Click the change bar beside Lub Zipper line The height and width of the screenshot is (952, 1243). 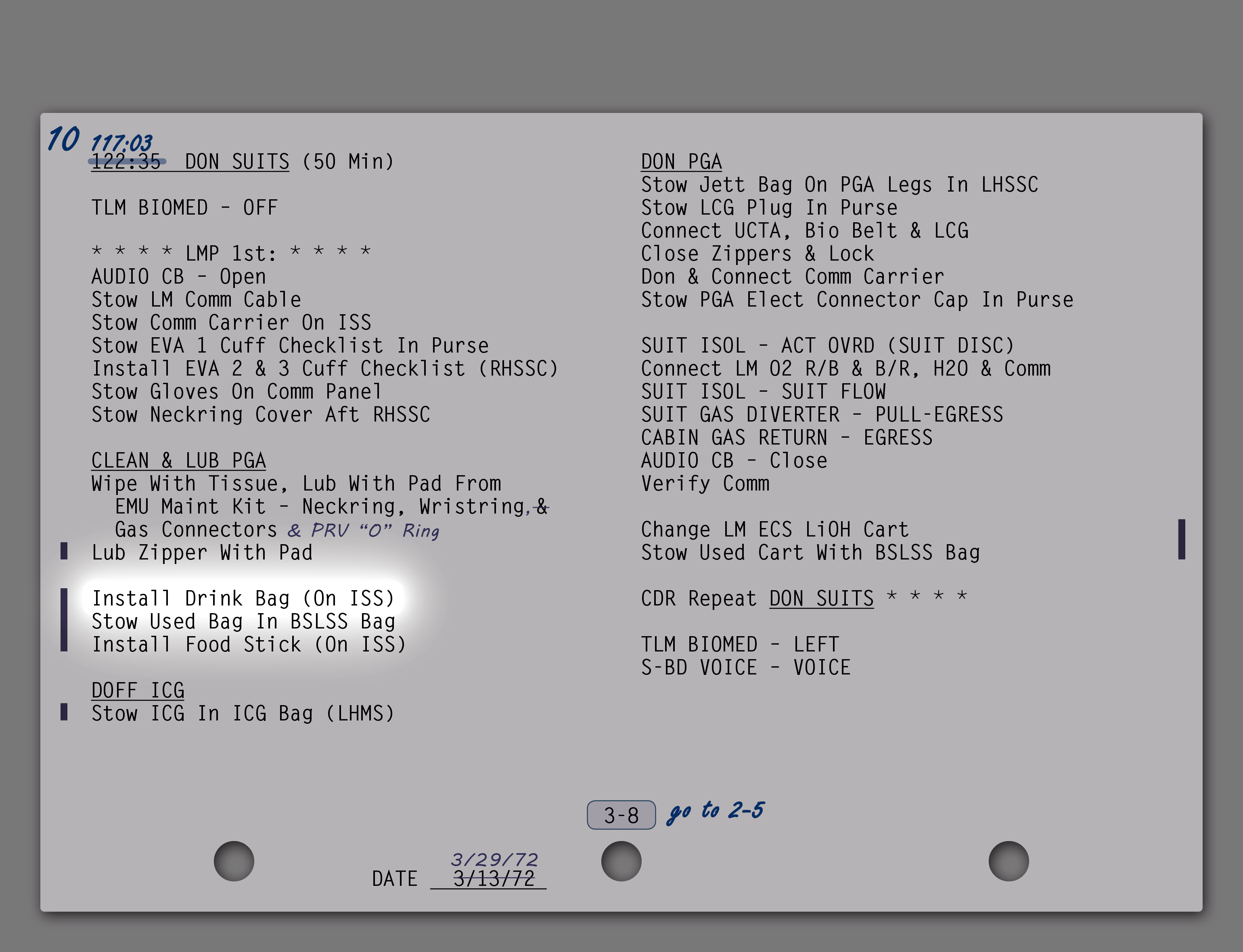[64, 551]
